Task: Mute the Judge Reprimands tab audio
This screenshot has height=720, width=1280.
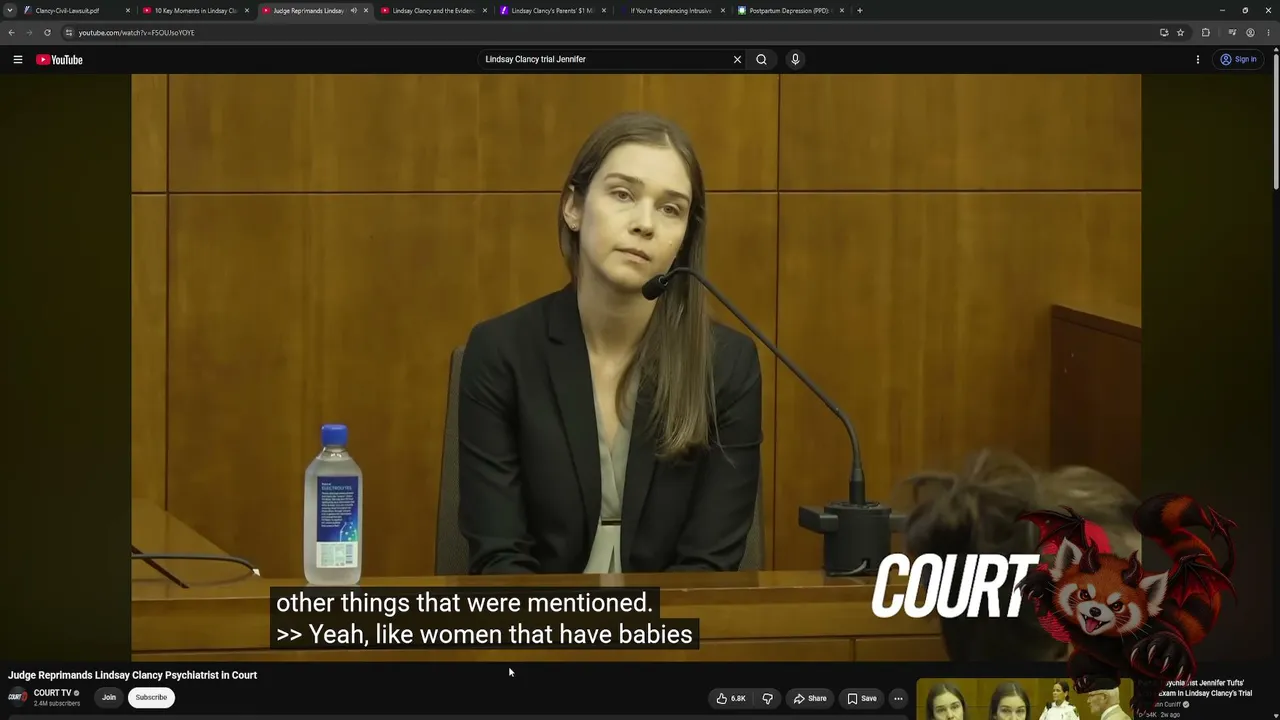Action: 353,10
